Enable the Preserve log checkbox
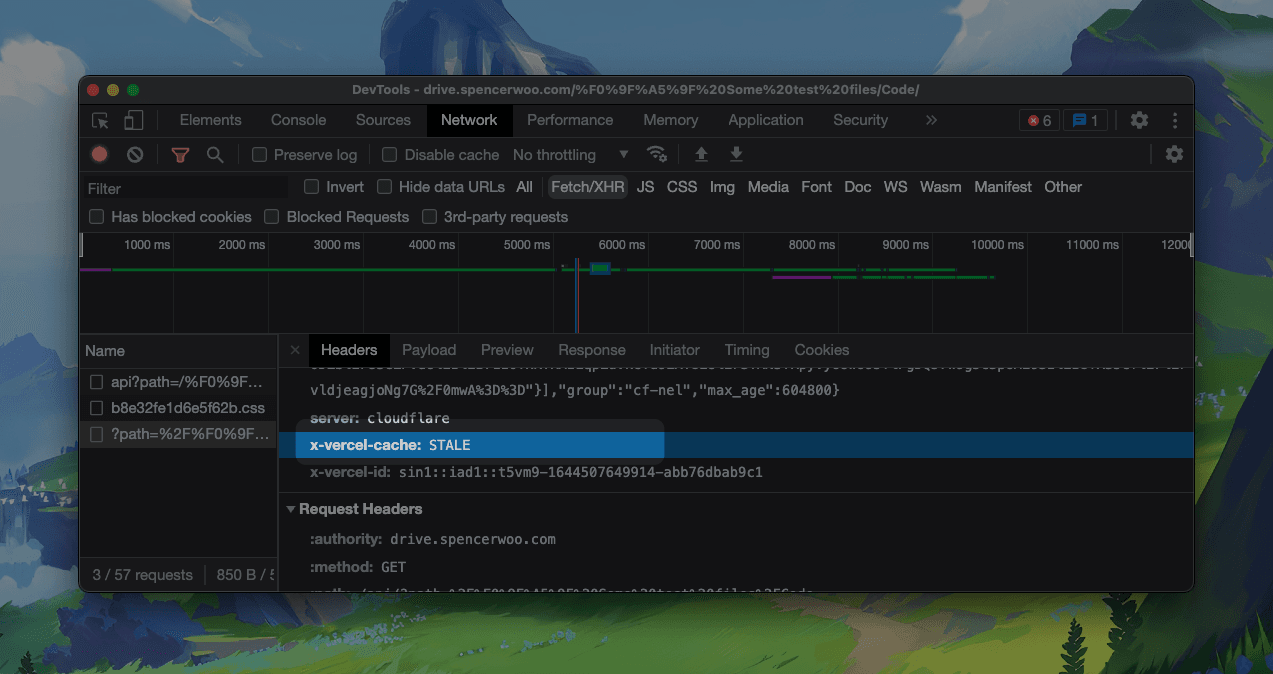The image size is (1273, 674). pyautogui.click(x=260, y=155)
